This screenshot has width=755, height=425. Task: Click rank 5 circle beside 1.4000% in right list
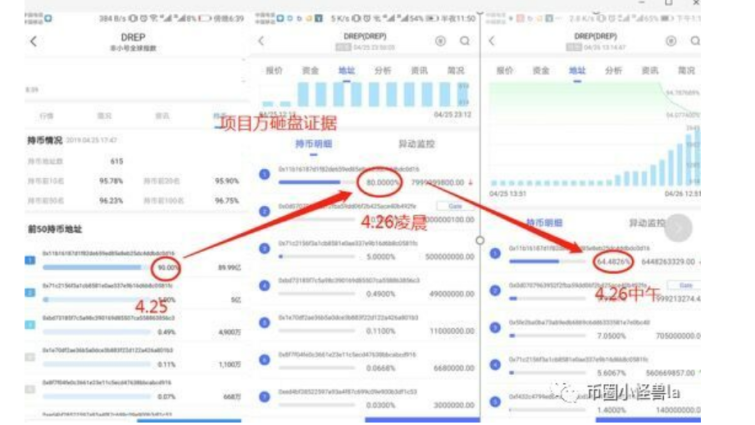point(495,401)
